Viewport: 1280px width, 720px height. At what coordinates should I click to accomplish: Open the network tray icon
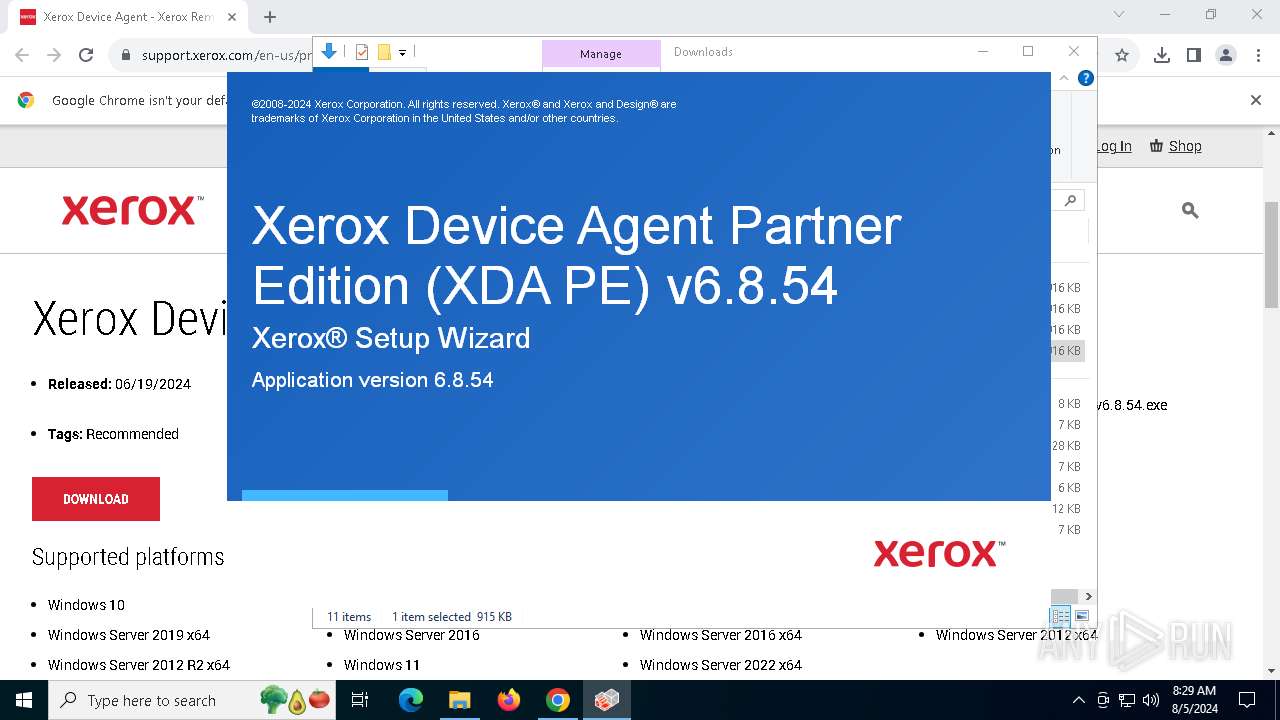[x=1127, y=700]
